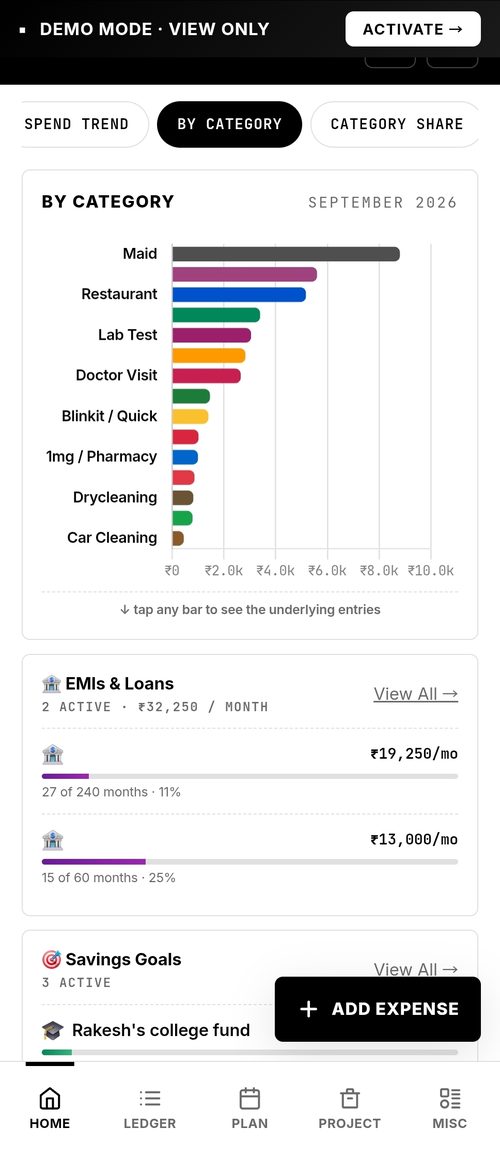Screen dimensions: 500x1159
Task: Tap the bank icon beside ₹19,250/mo loan
Action: point(53,754)
